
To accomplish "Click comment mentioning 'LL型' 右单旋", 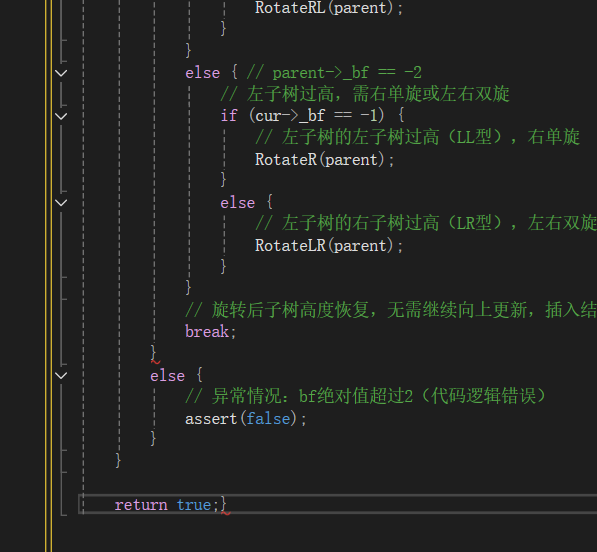I will tap(417, 137).
